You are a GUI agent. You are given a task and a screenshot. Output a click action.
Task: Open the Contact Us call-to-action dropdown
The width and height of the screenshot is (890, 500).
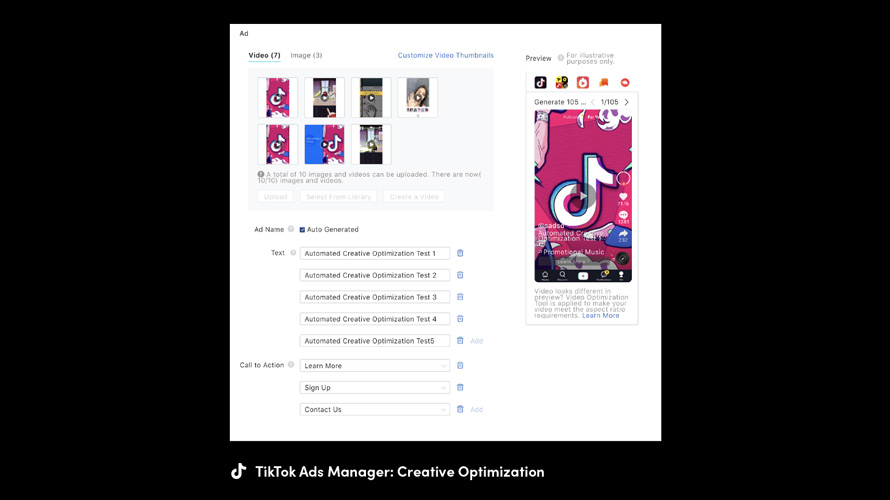tap(375, 409)
